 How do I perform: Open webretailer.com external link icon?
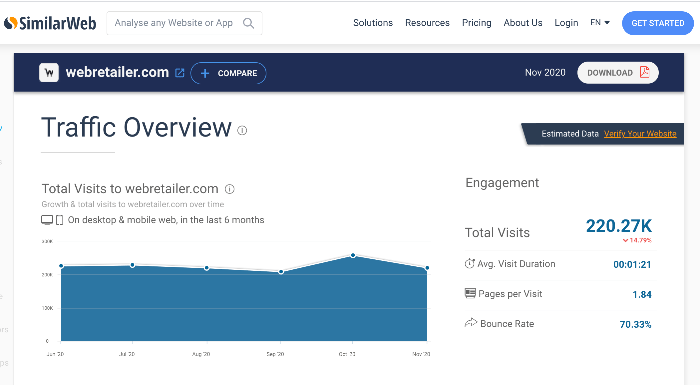click(x=179, y=73)
